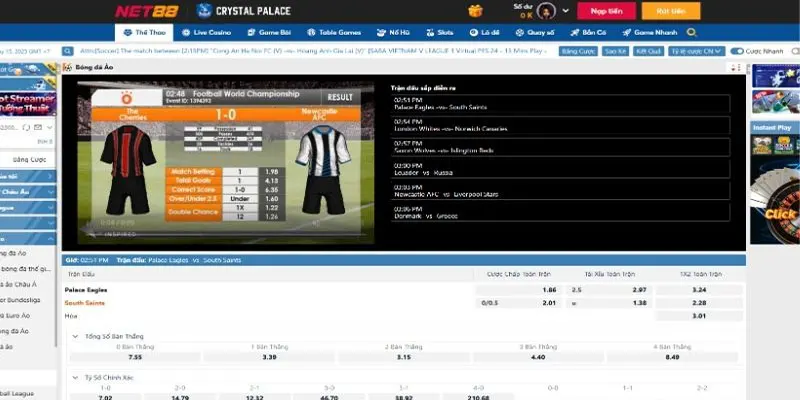Collapse the Tỷ Số Chính Xác section
Viewport: 800px width, 400px height.
coord(75,378)
